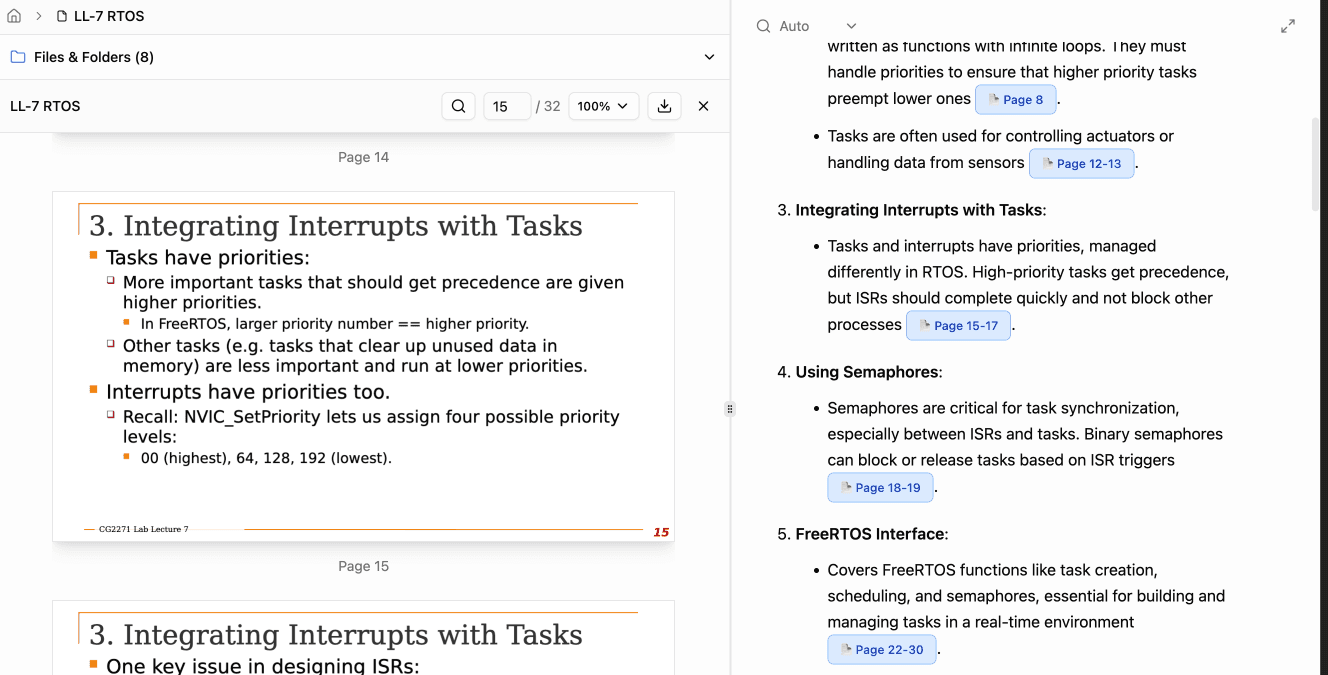Viewport: 1328px width, 675px height.
Task: Open the Auto mode dropdown
Action: pos(818,26)
